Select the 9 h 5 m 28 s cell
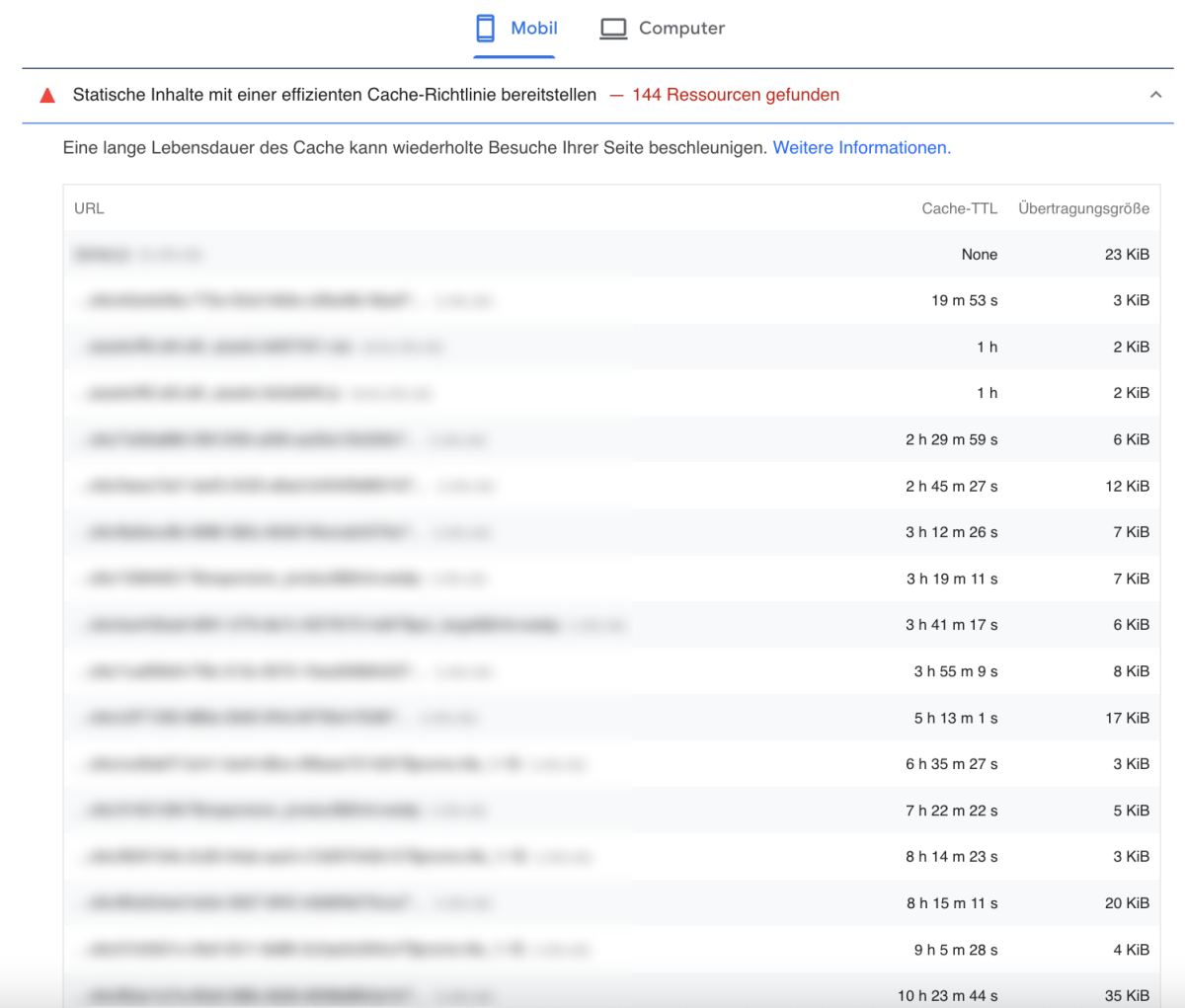Viewport: 1185px width, 1008px height. pos(956,950)
